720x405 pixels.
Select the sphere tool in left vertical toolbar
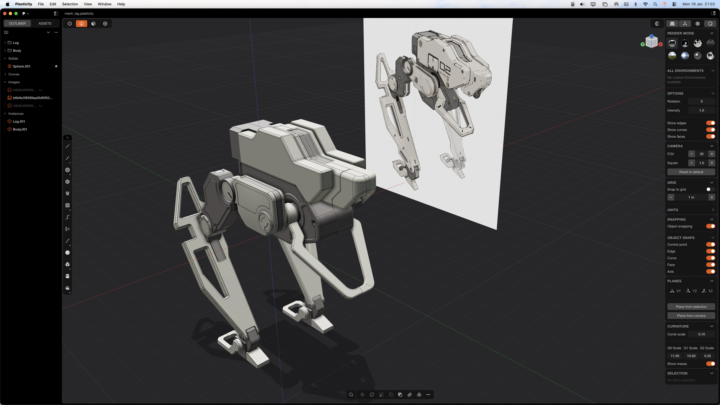coord(68,253)
